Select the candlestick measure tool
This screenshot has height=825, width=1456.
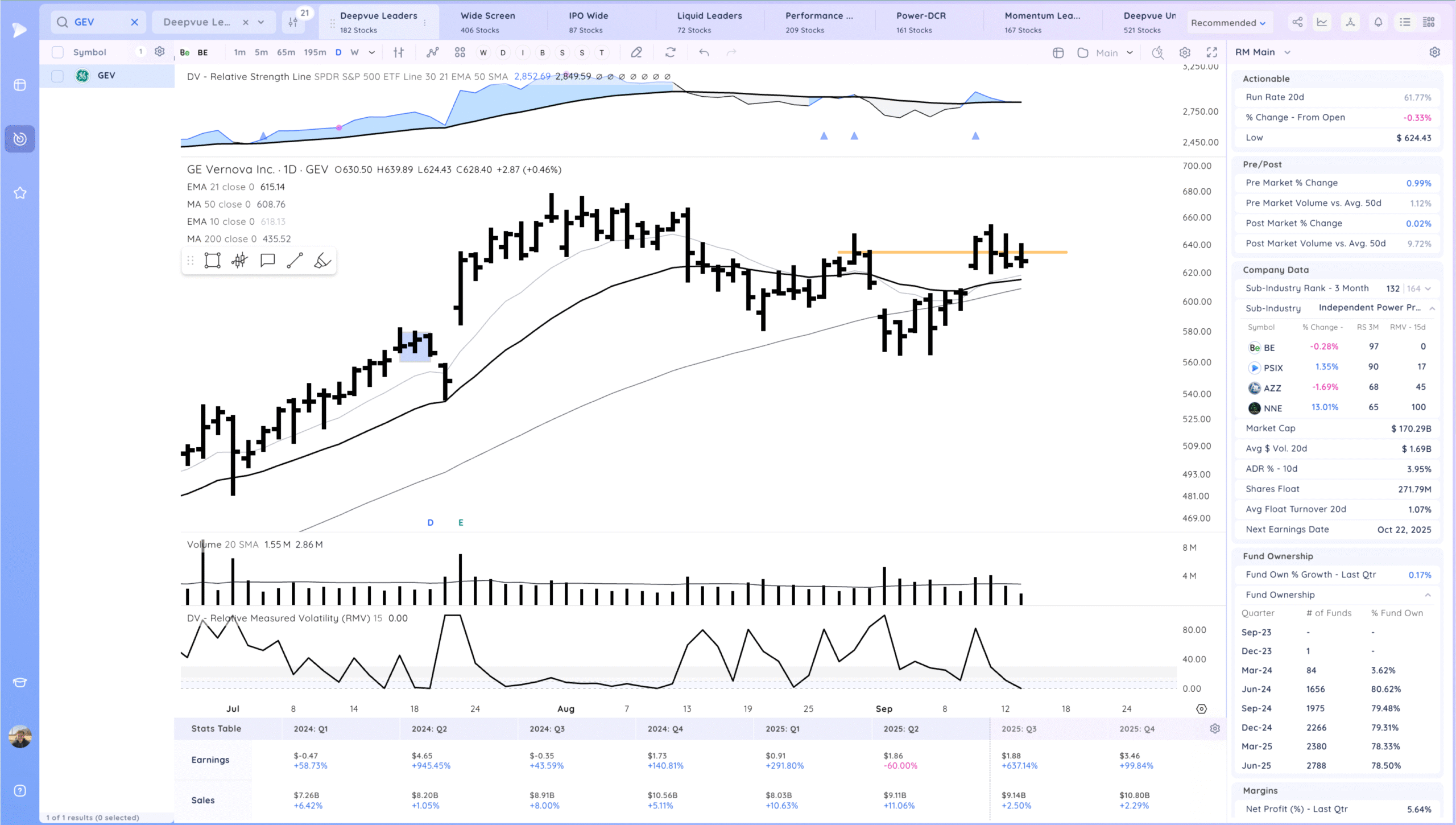click(x=240, y=261)
